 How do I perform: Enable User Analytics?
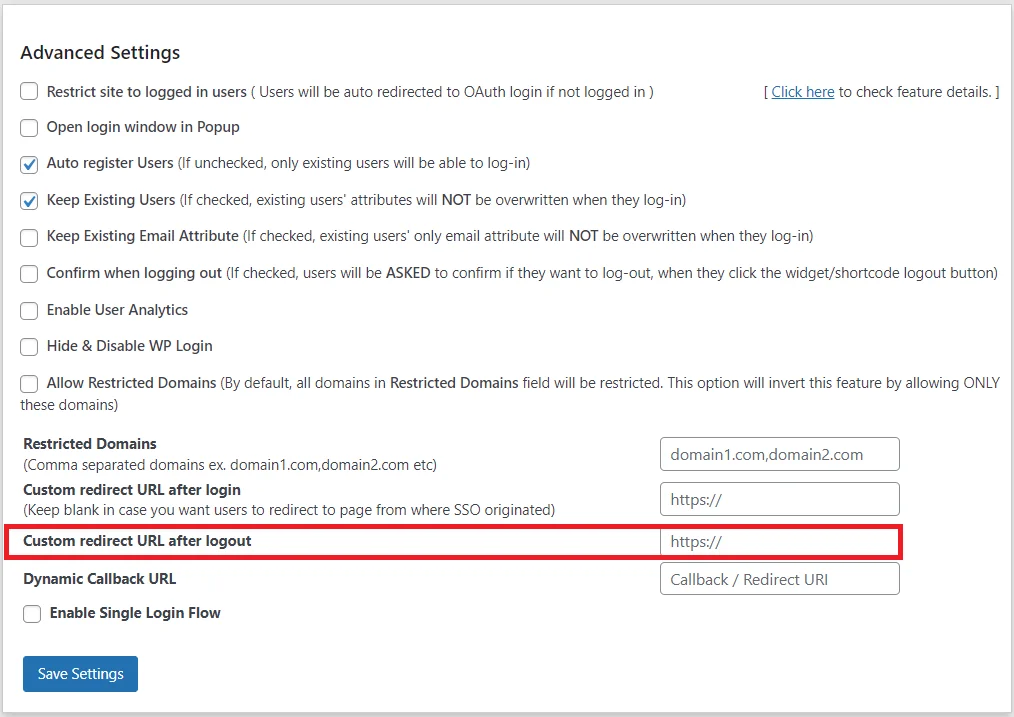[x=29, y=310]
